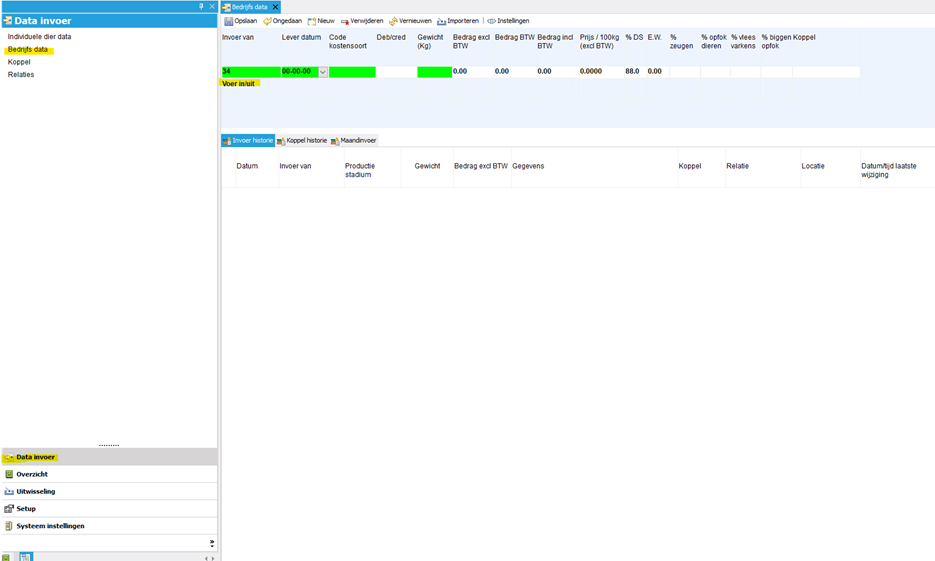Screen dimensions: 935x561
Task: Select Systeem instellingen navigation button
Action: point(110,526)
